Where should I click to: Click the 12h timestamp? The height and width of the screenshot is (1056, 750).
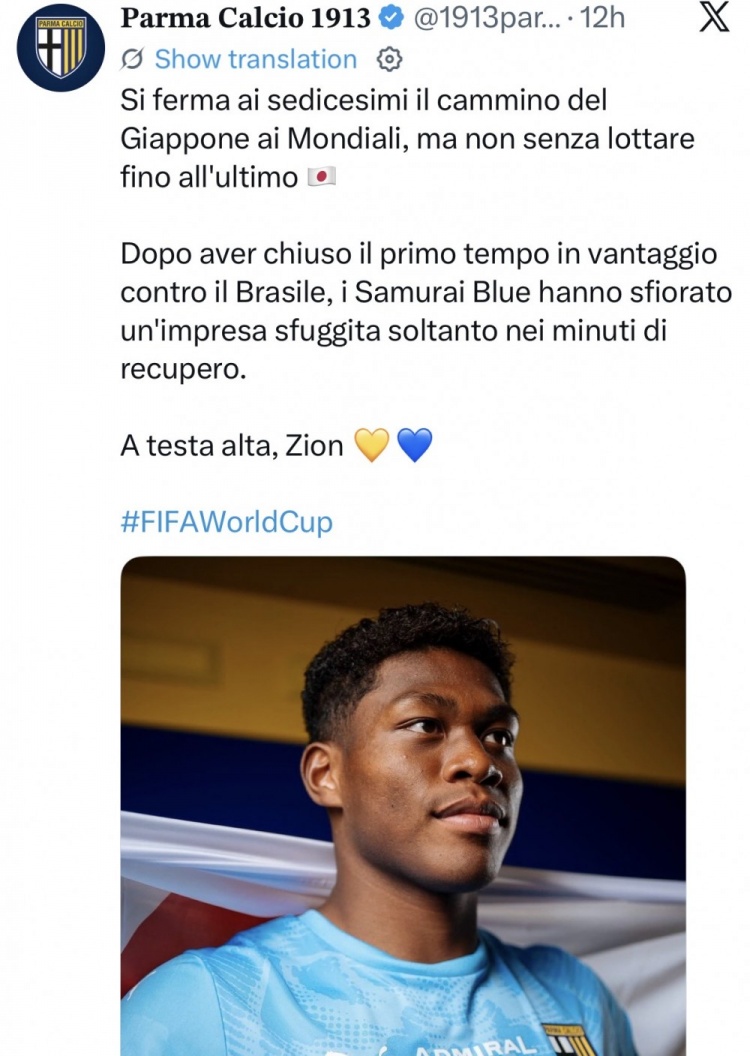[603, 18]
